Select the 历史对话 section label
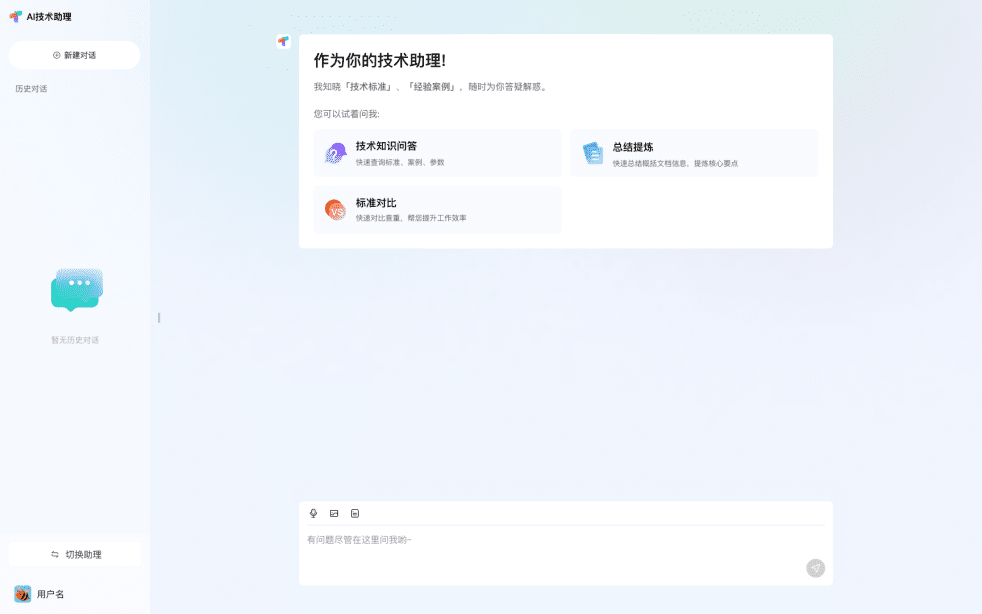 [31, 89]
